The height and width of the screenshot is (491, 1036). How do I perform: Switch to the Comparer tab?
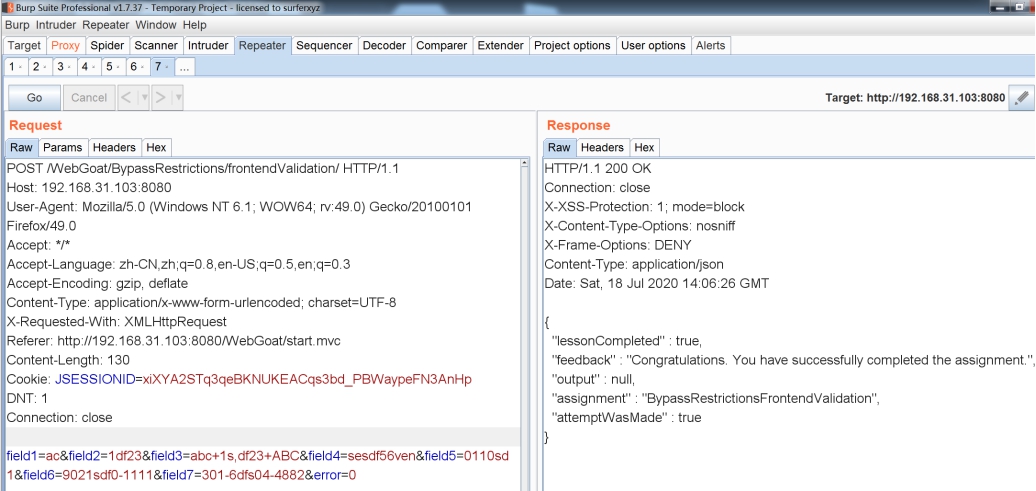click(441, 46)
